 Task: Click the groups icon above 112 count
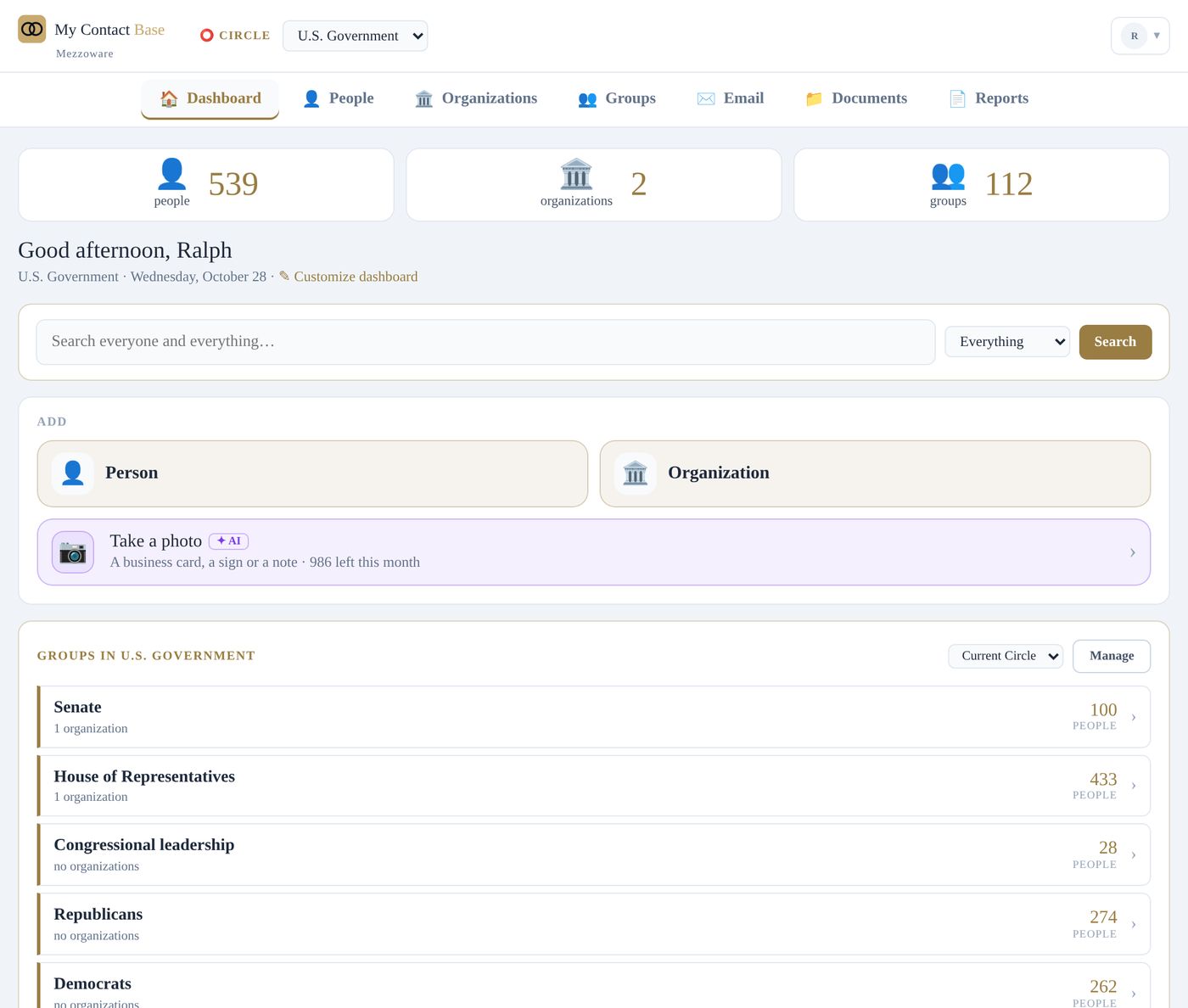coord(948,175)
